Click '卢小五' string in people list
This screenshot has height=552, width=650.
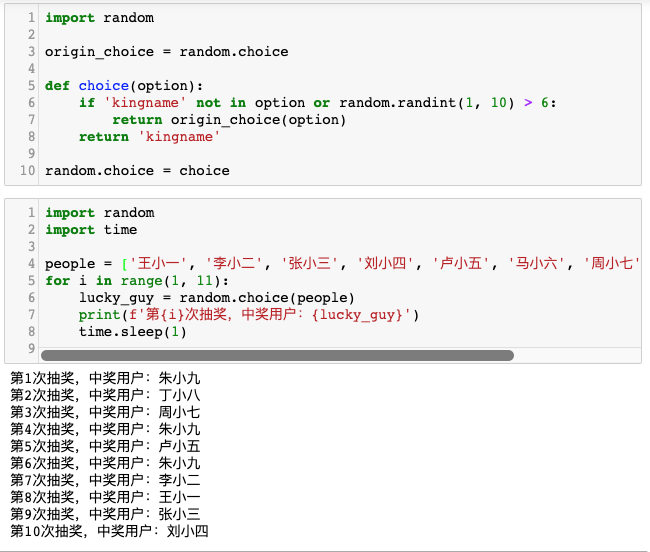pyautogui.click(x=461, y=264)
